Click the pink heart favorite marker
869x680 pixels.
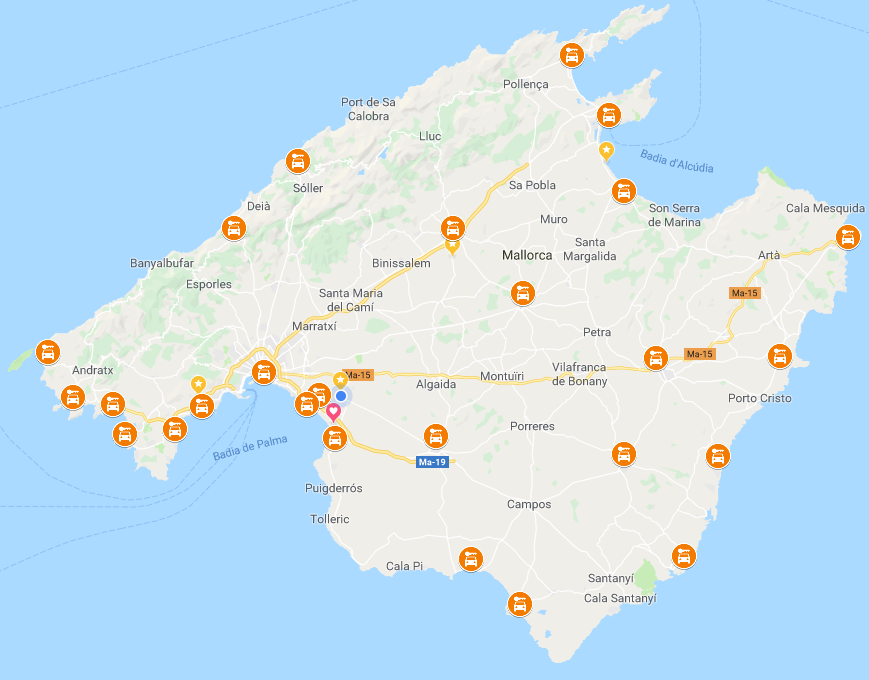(x=333, y=412)
